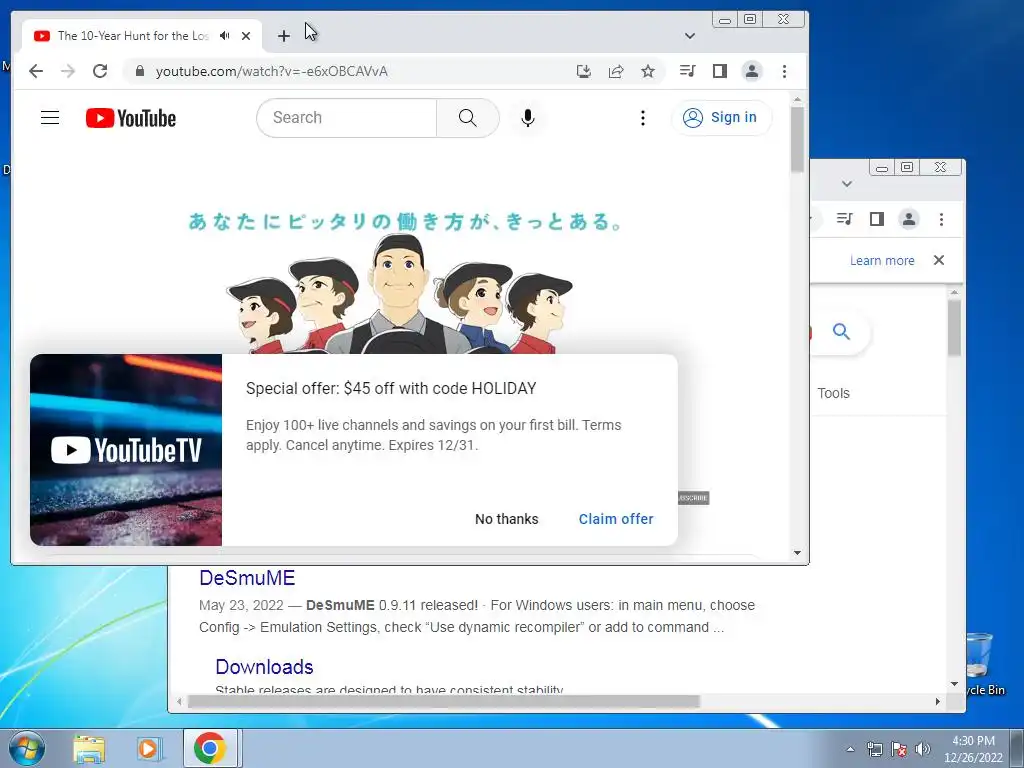Click Learn more in background Chrome window
The height and width of the screenshot is (768, 1024).
tap(882, 261)
